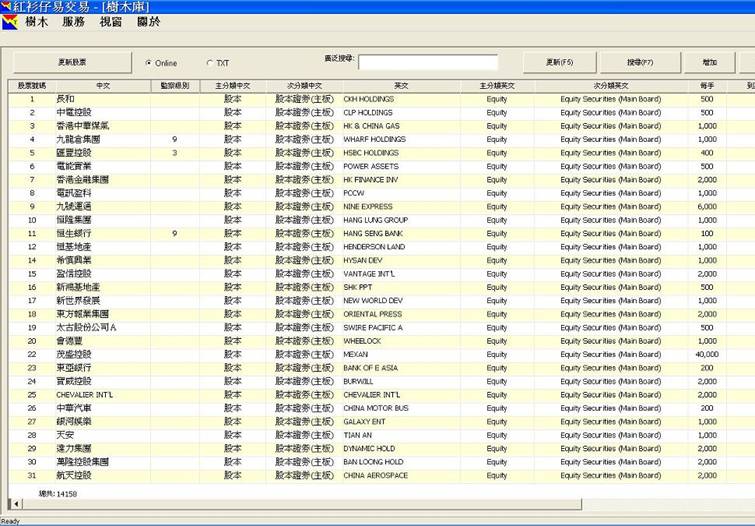Select the MEXAN cell

point(401,355)
